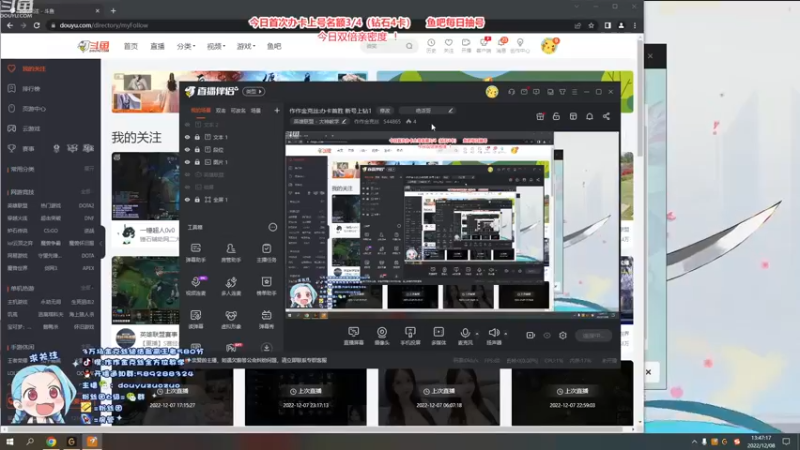Mute the 麦克风 microphone
Image resolution: width=800 pixels, height=450 pixels.
(465, 335)
